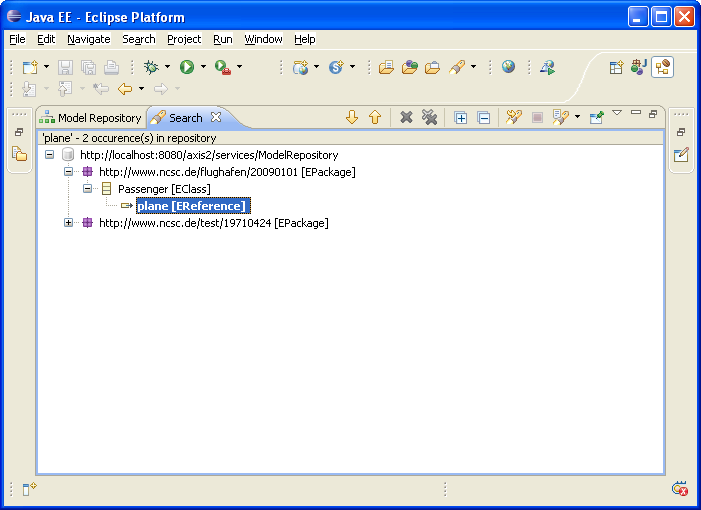Image resolution: width=701 pixels, height=510 pixels.
Task: Close the Search view tab
Action: click(216, 117)
